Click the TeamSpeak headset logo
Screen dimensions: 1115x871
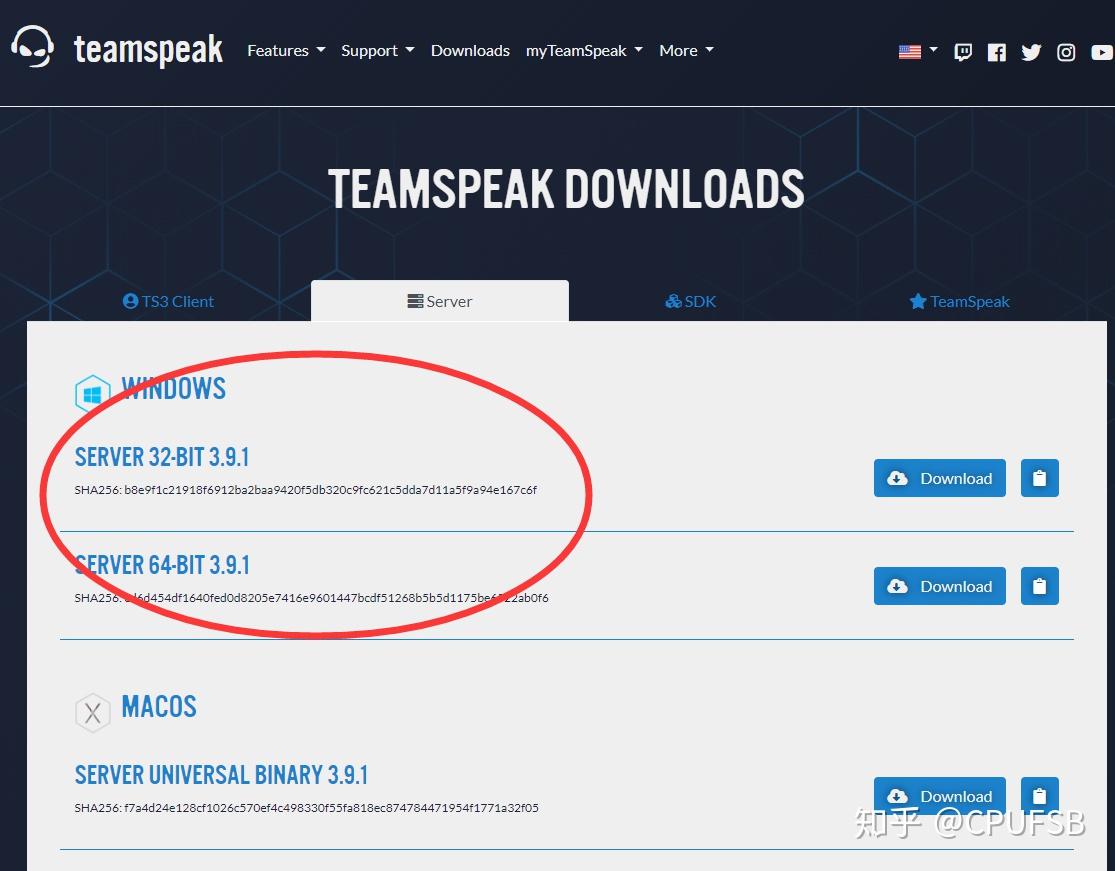point(33,47)
